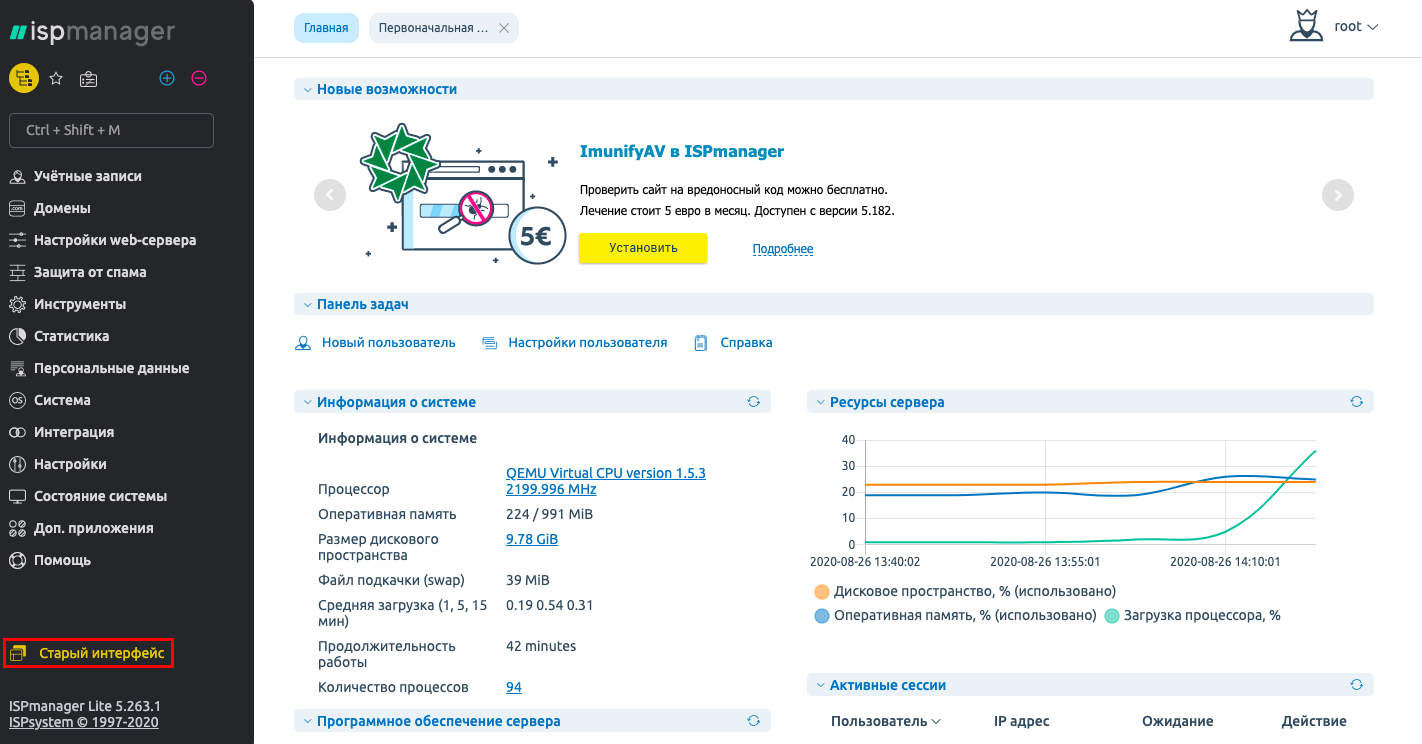Close the Первоначальная tab
1422x744 pixels.
tap(504, 28)
